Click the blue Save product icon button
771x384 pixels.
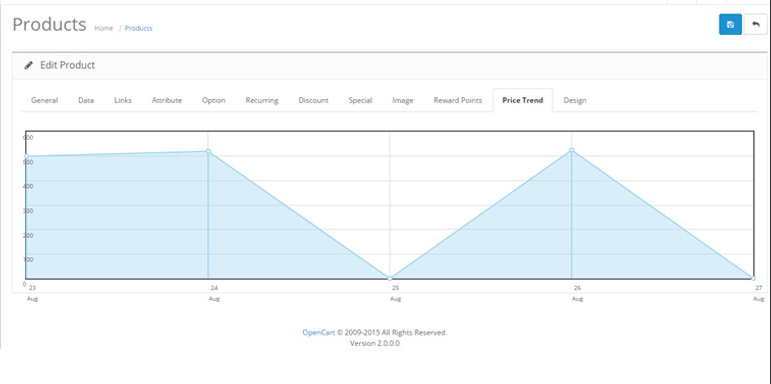point(730,25)
